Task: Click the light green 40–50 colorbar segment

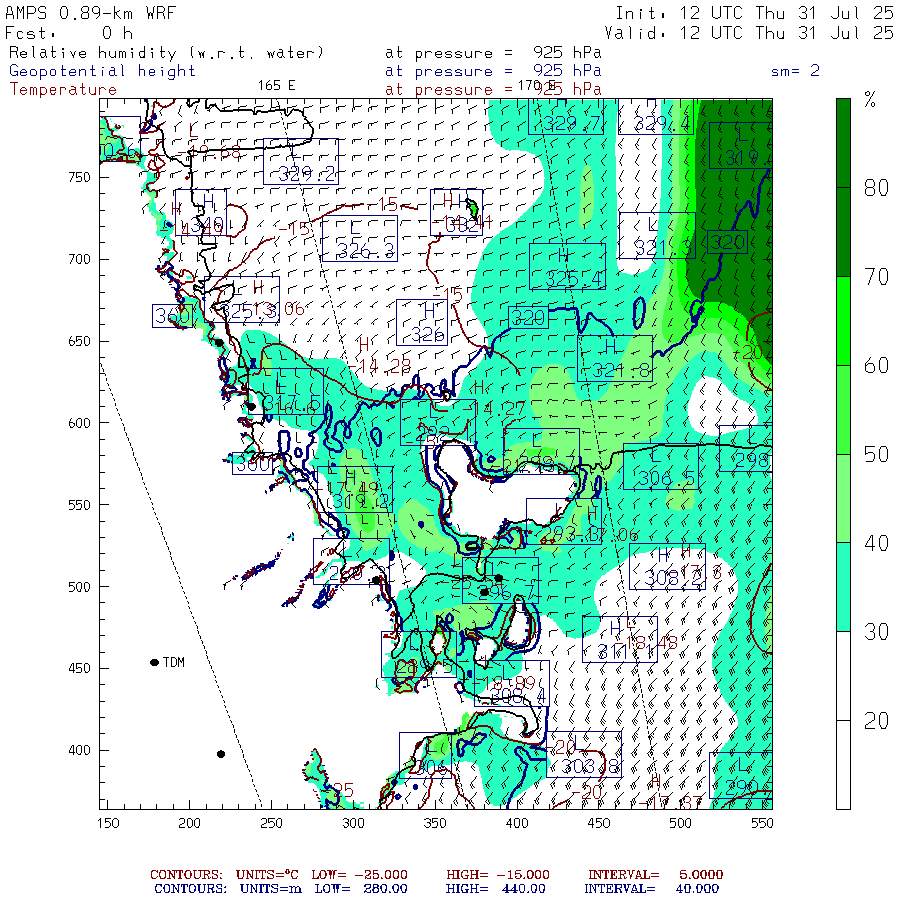Action: point(843,498)
